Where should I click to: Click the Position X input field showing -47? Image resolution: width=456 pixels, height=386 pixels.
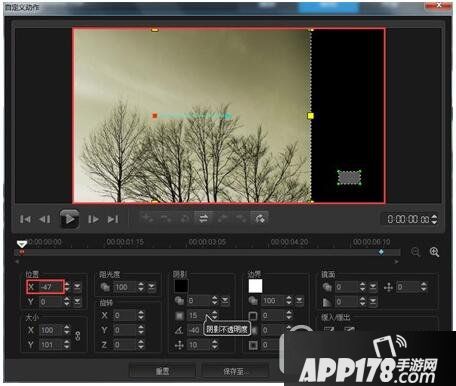51,287
